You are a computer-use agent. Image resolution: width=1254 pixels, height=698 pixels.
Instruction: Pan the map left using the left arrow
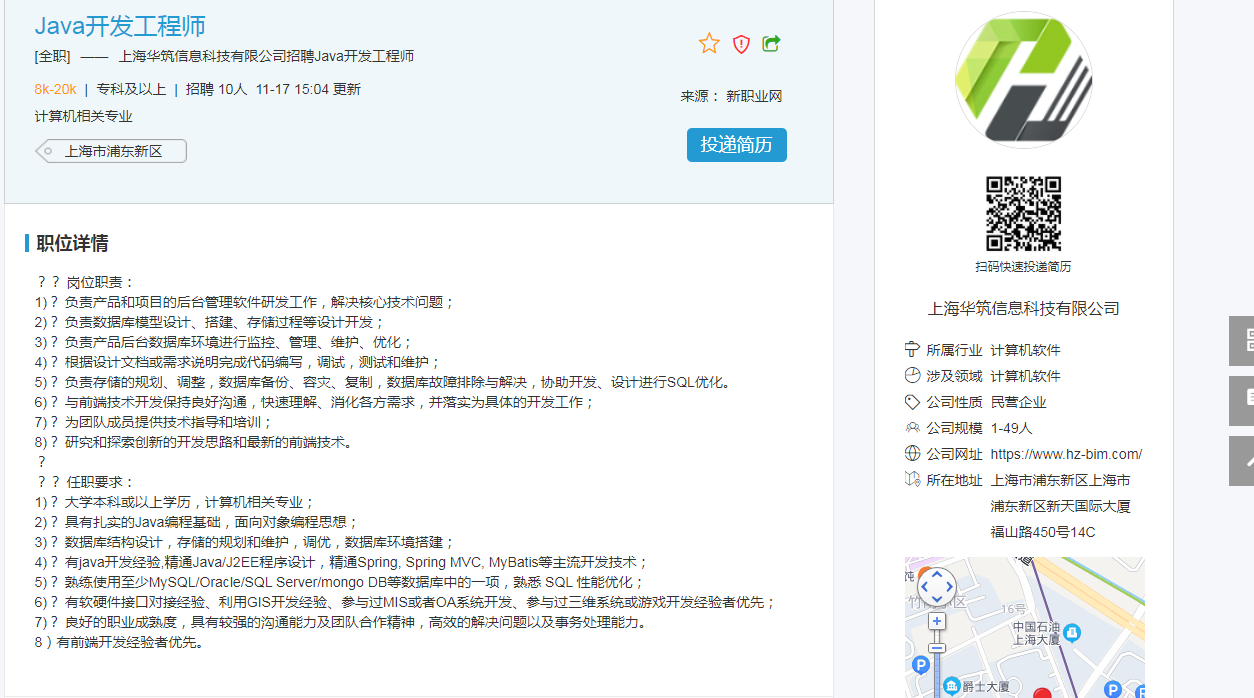pyautogui.click(x=923, y=588)
